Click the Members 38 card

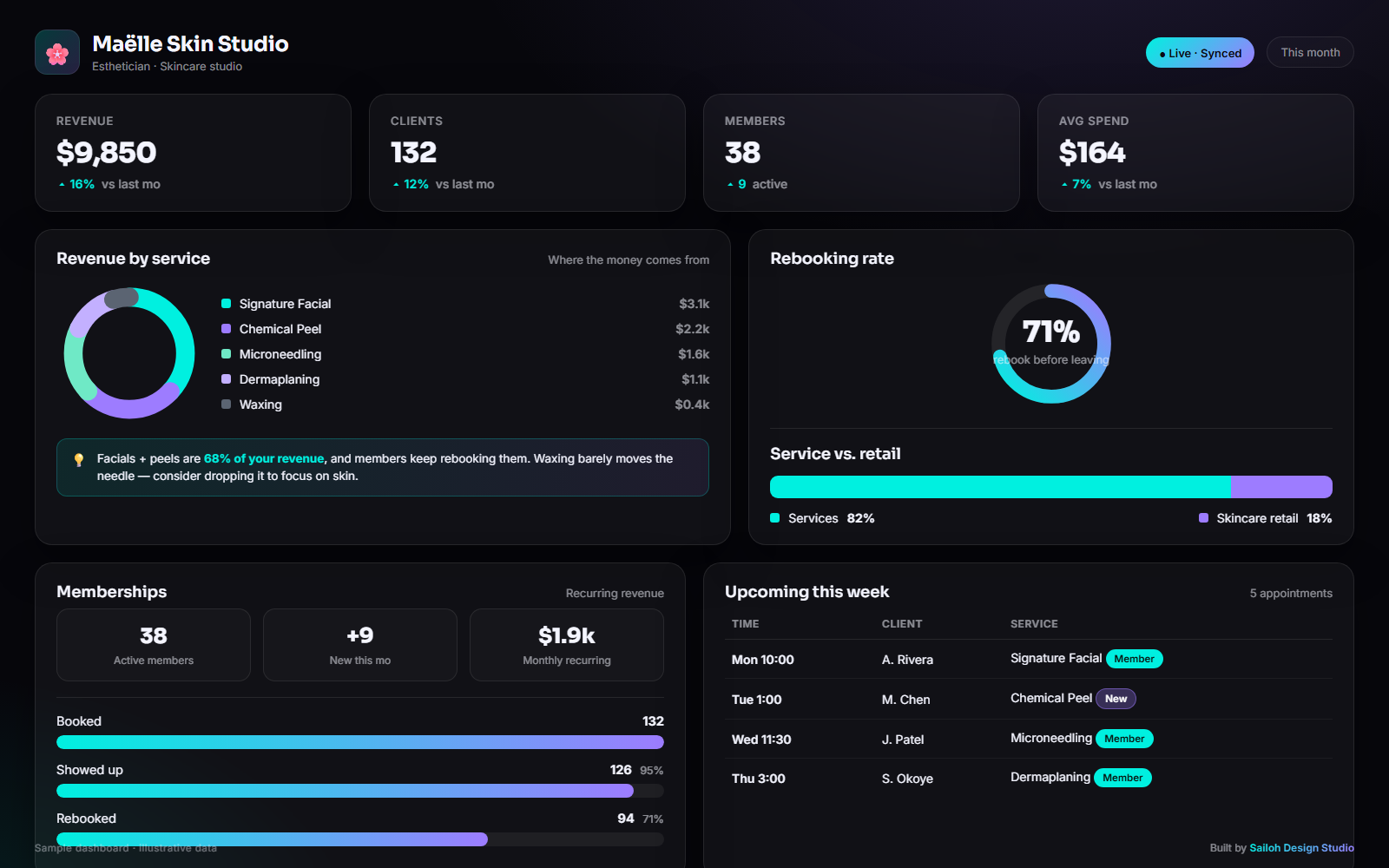(861, 153)
